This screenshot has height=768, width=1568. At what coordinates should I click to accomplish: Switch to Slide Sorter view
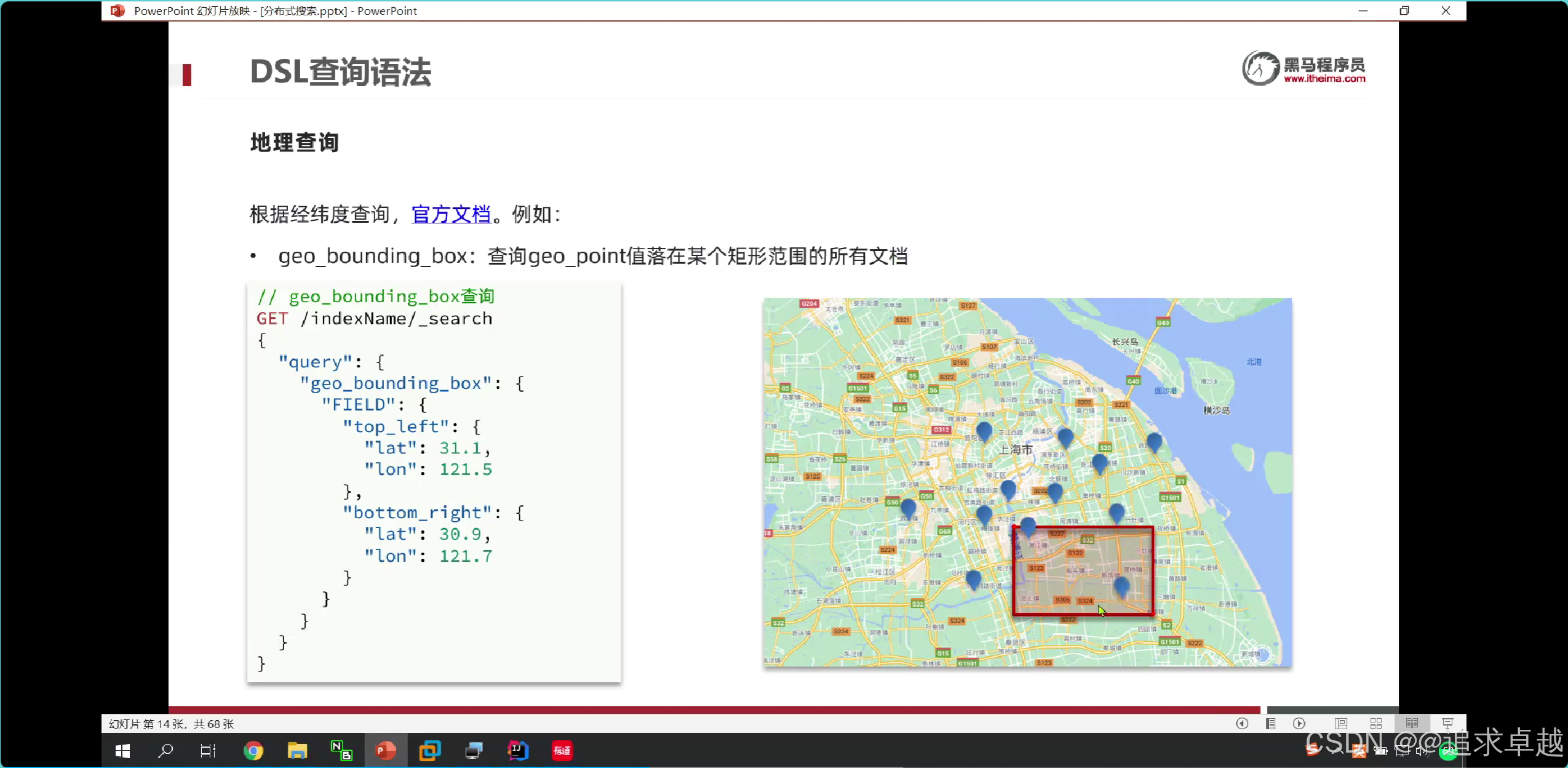click(1376, 724)
